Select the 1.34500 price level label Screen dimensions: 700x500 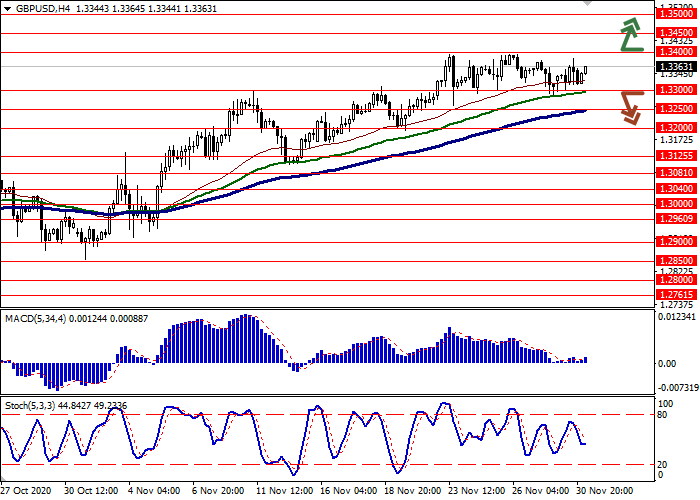pos(677,33)
